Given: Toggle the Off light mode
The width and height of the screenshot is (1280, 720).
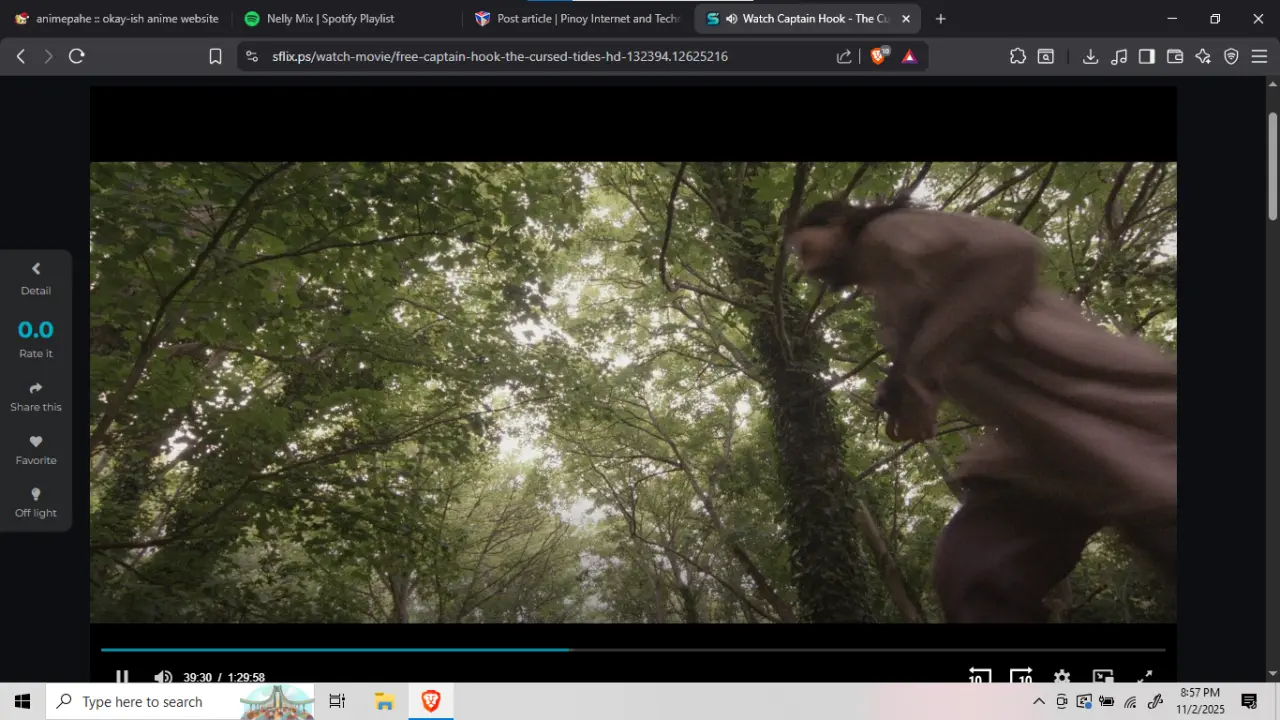Looking at the screenshot, I should tap(36, 502).
